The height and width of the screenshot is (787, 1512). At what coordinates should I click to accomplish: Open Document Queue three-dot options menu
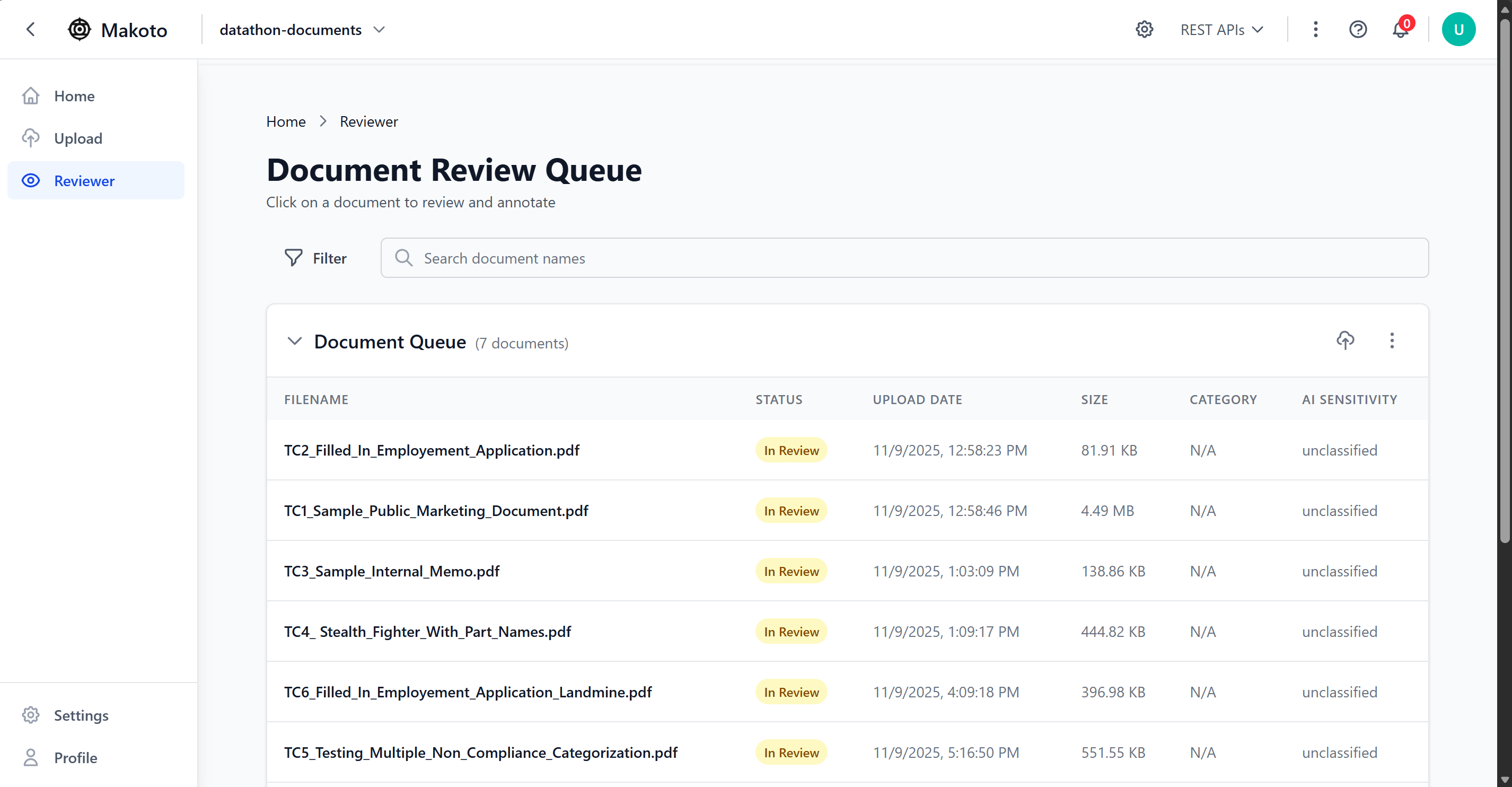(1392, 340)
